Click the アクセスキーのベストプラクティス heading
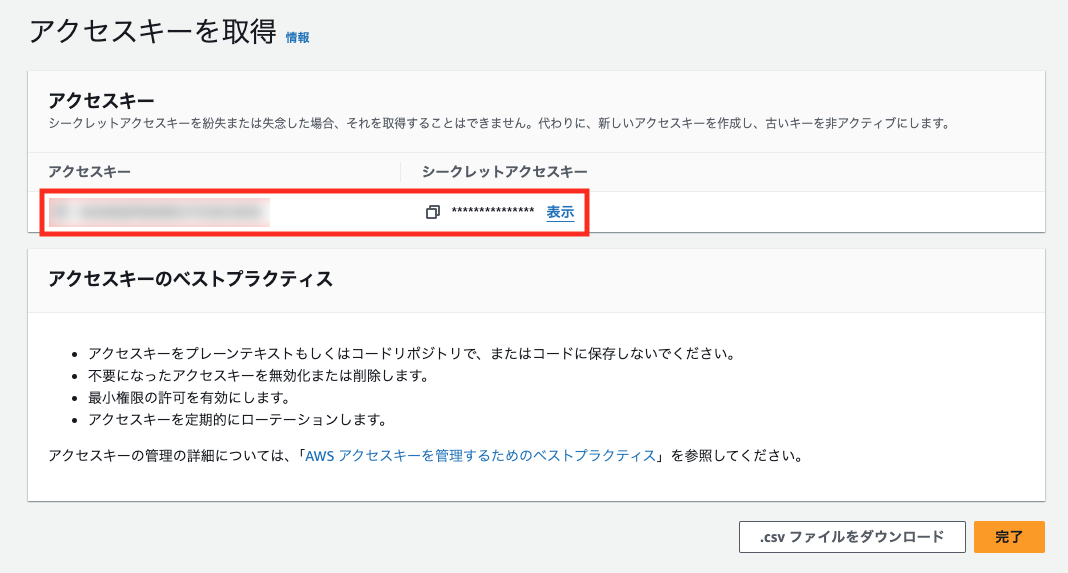 coord(190,279)
